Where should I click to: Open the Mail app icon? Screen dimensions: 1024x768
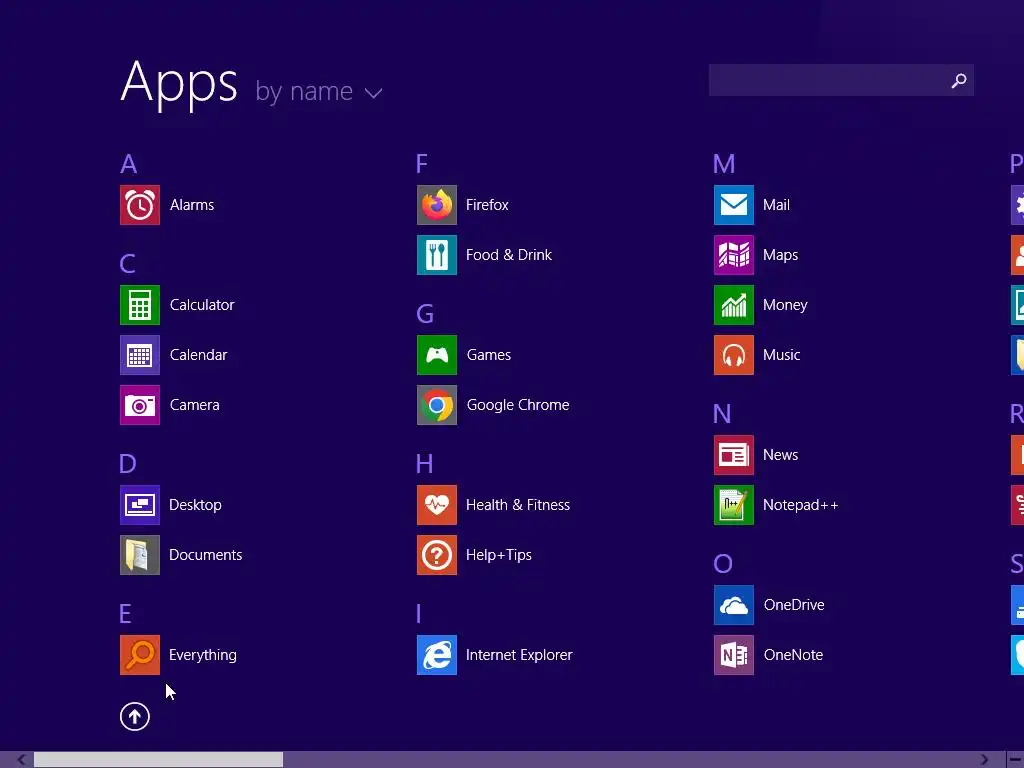734,205
